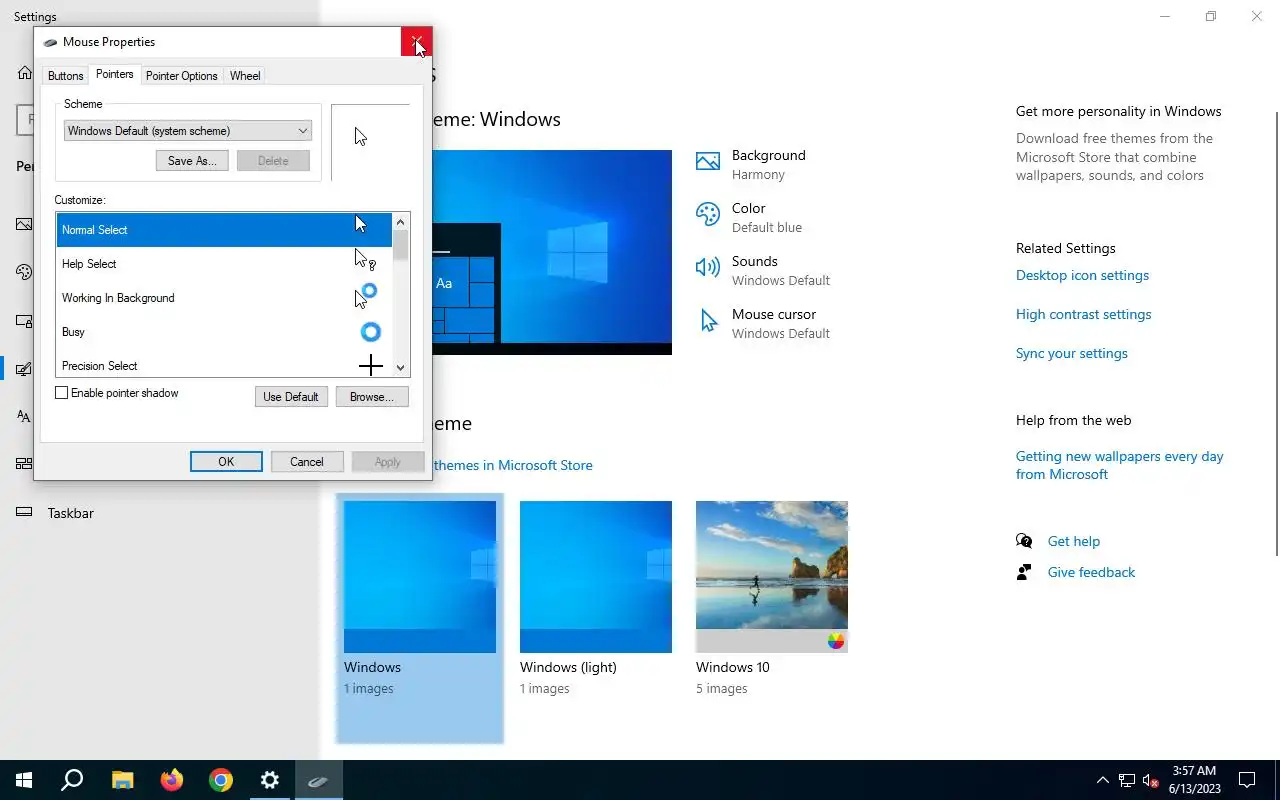Open themes in Microsoft Store link
Screen dimensions: 1280x800
click(x=513, y=465)
